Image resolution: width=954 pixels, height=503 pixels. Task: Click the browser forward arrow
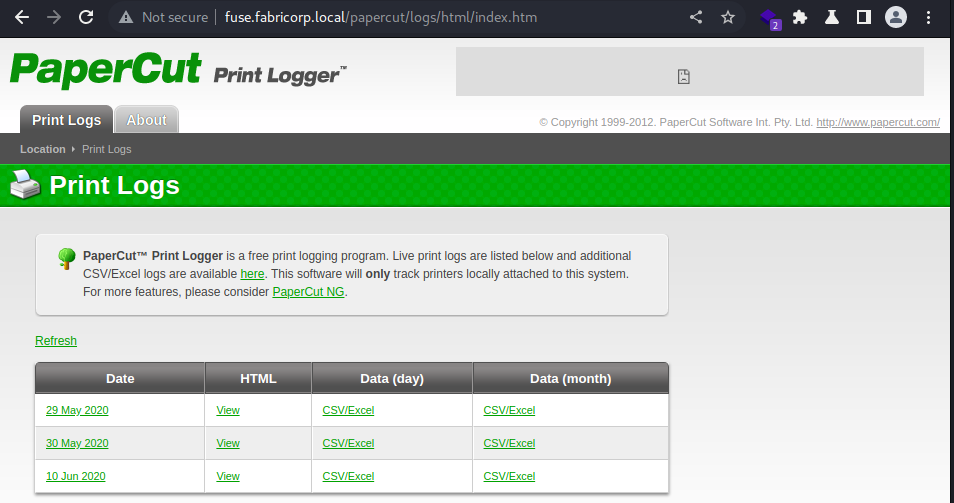click(54, 17)
